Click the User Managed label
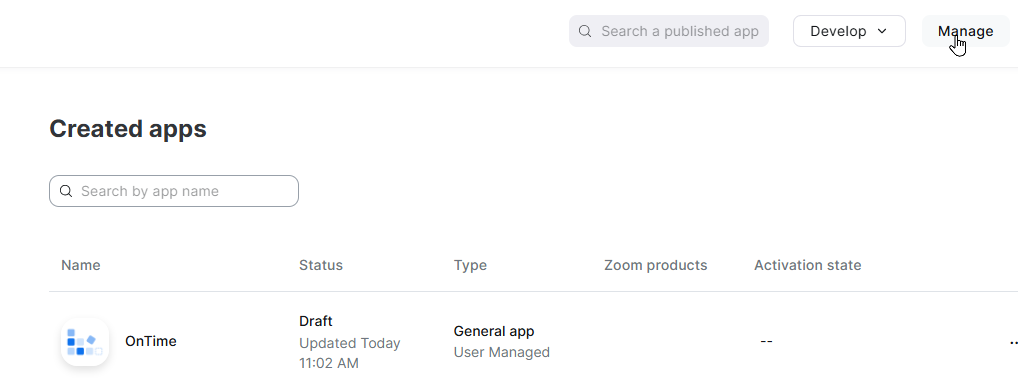The image size is (1018, 383). 502,352
